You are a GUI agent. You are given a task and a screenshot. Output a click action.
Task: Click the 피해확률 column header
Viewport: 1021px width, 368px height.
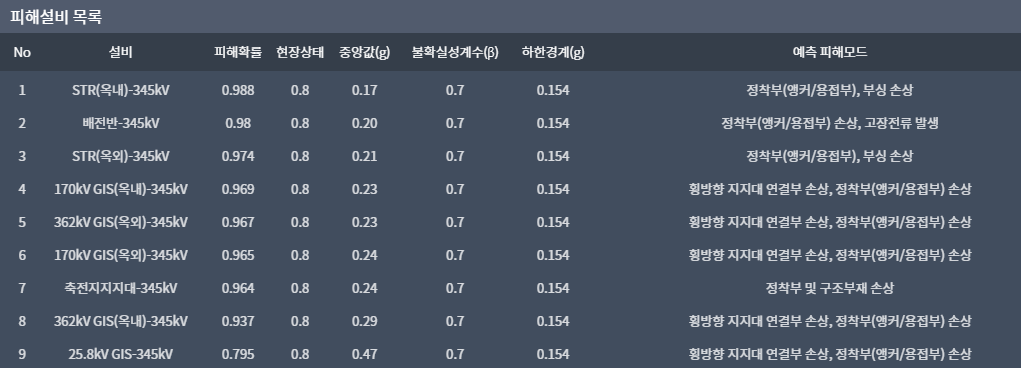point(238,52)
